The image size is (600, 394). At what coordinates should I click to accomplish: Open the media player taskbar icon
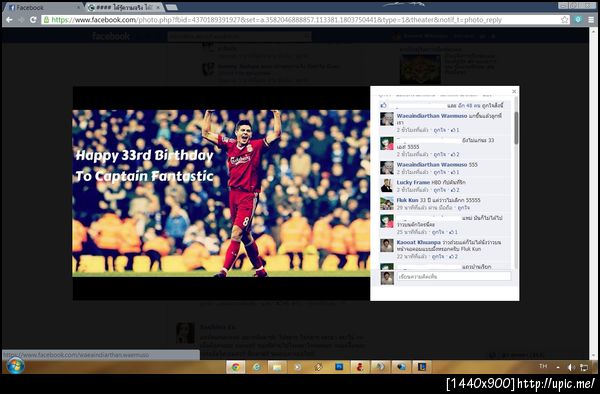(x=297, y=367)
